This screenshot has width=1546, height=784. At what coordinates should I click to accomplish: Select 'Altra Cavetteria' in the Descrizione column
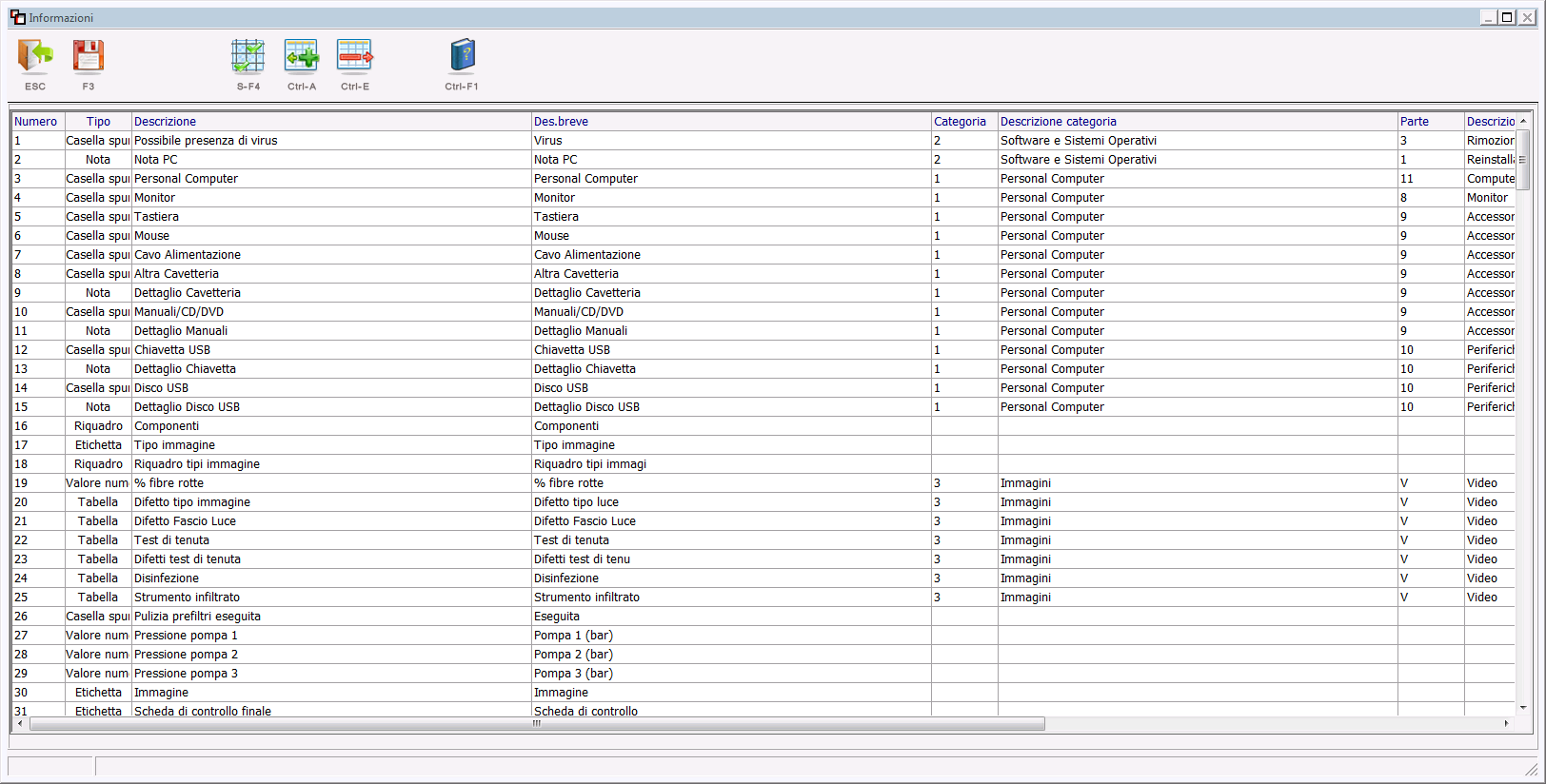331,274
